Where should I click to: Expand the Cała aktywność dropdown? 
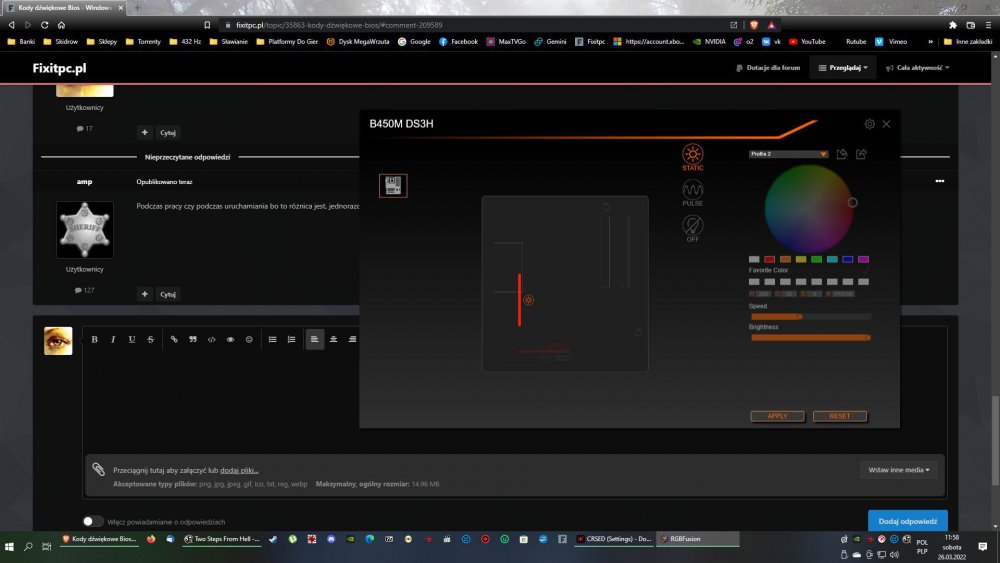[x=922, y=67]
